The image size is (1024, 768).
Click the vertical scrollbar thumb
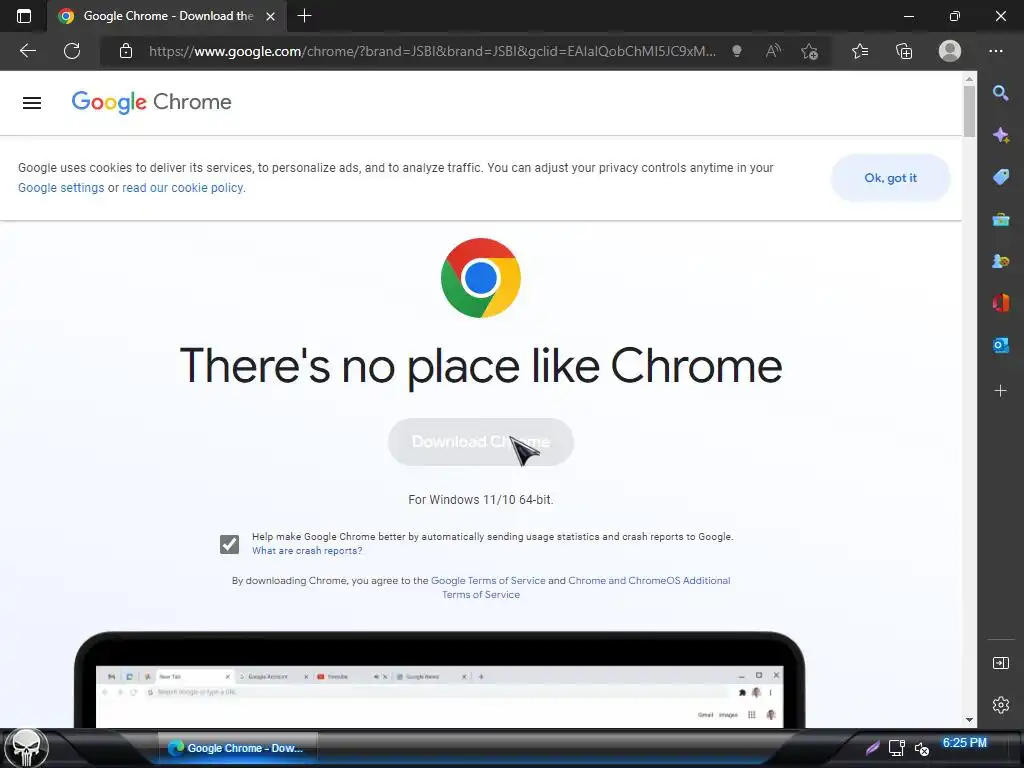coord(969,111)
